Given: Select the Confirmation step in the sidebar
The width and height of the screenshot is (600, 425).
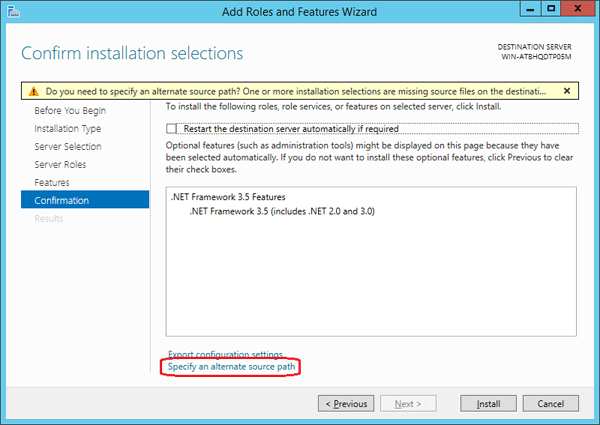Looking at the screenshot, I should (x=61, y=201).
